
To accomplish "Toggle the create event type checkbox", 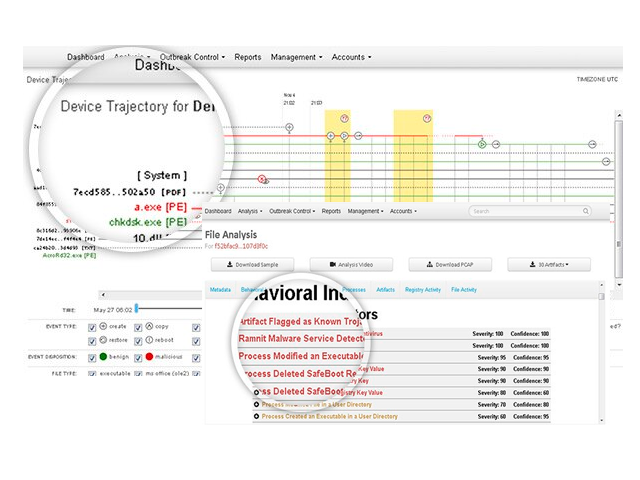I will click(92, 327).
